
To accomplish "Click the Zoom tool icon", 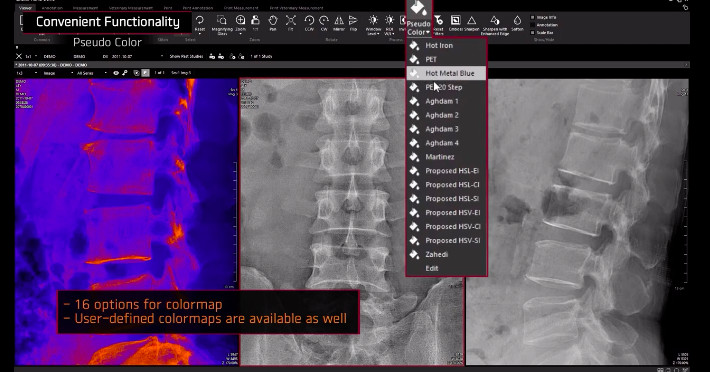I will [x=240, y=20].
